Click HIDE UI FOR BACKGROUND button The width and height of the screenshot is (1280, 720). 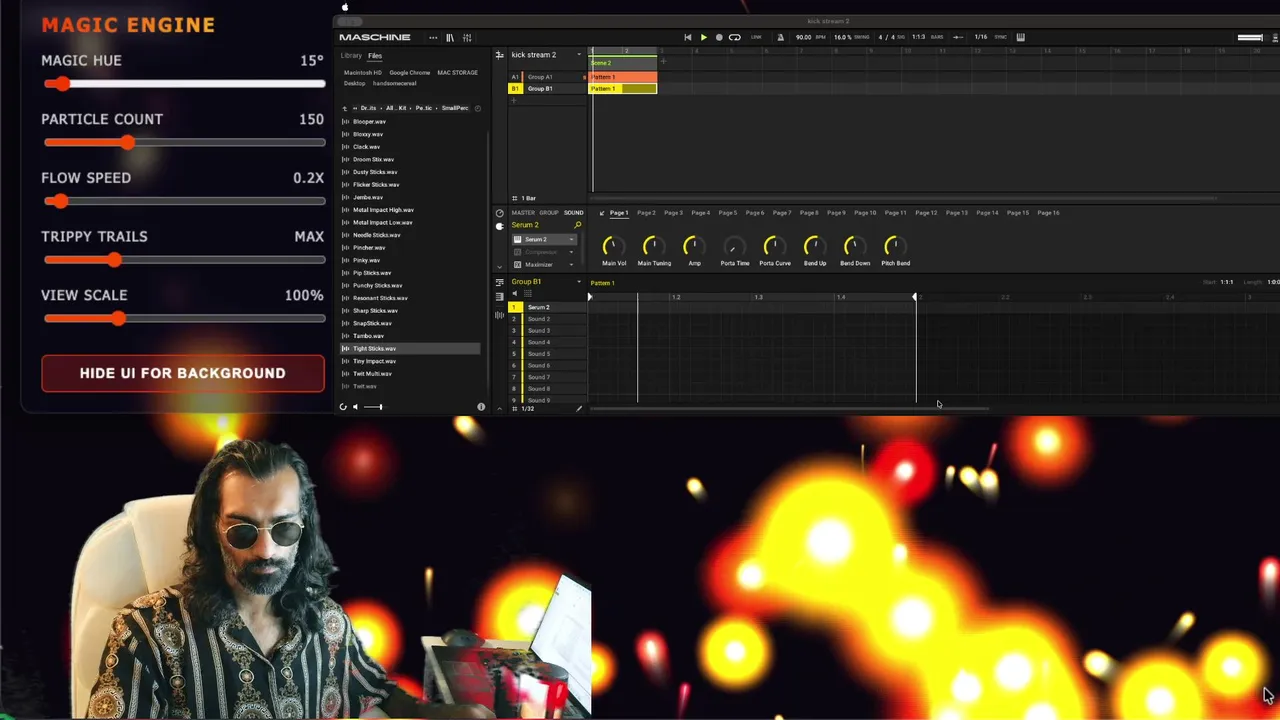point(183,373)
